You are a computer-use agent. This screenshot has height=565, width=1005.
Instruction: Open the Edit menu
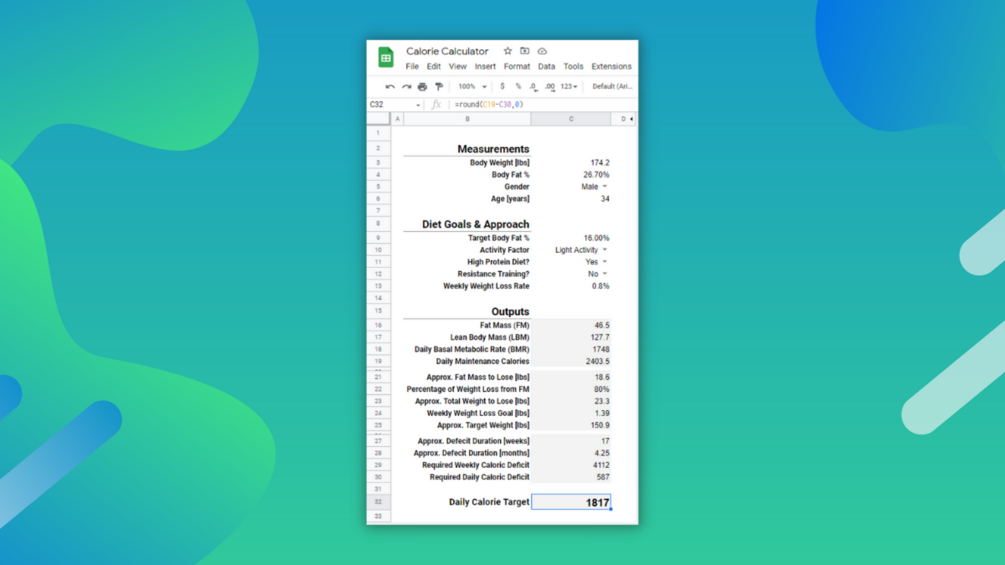[434, 67]
